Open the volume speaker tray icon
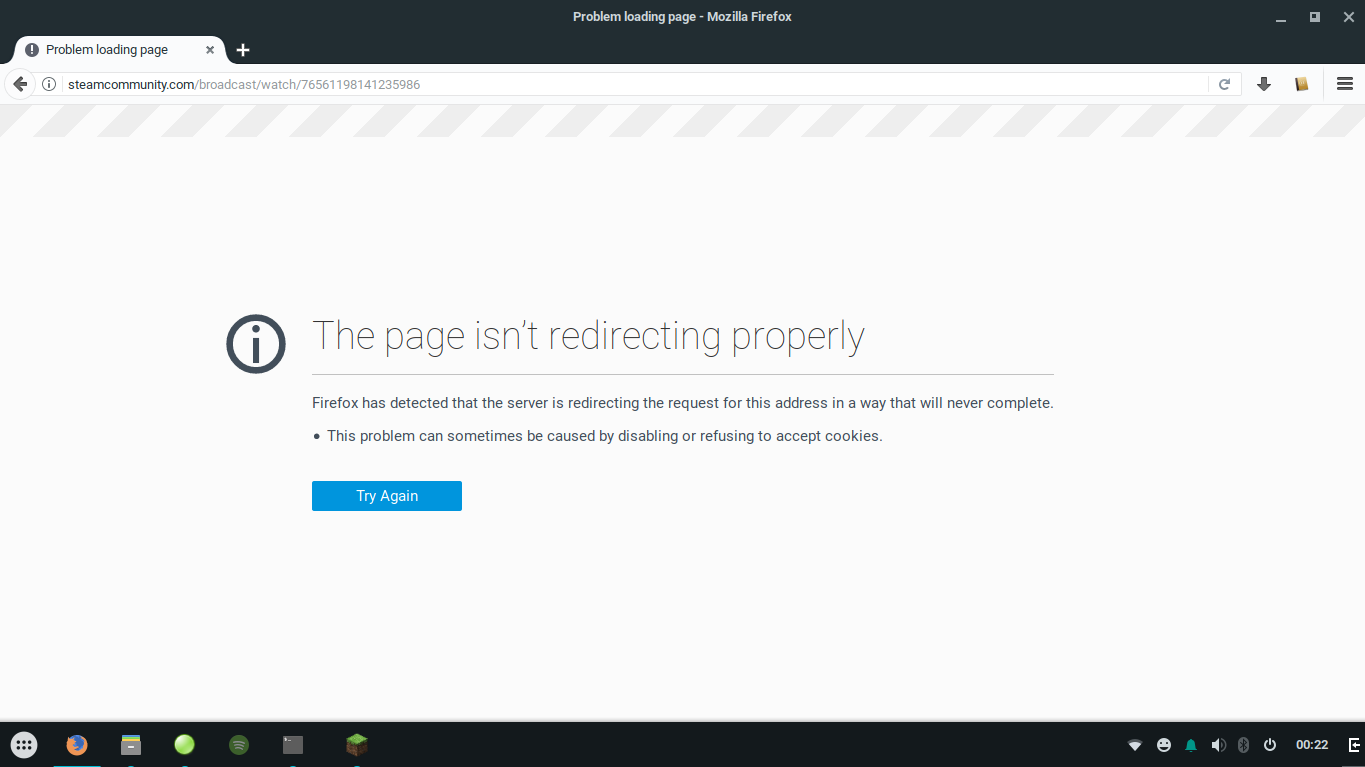 (1218, 745)
